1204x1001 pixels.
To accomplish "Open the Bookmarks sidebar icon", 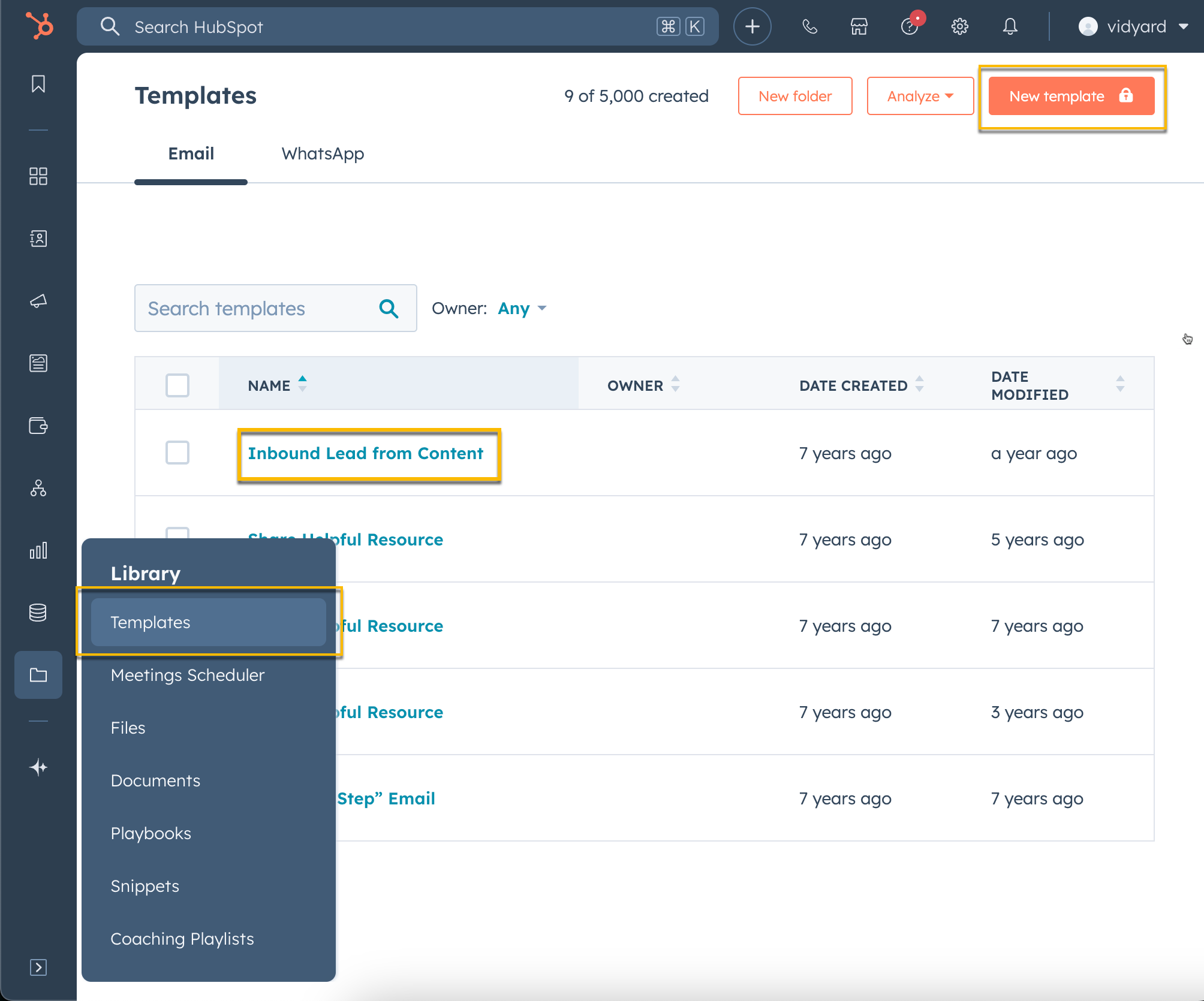I will [x=38, y=84].
